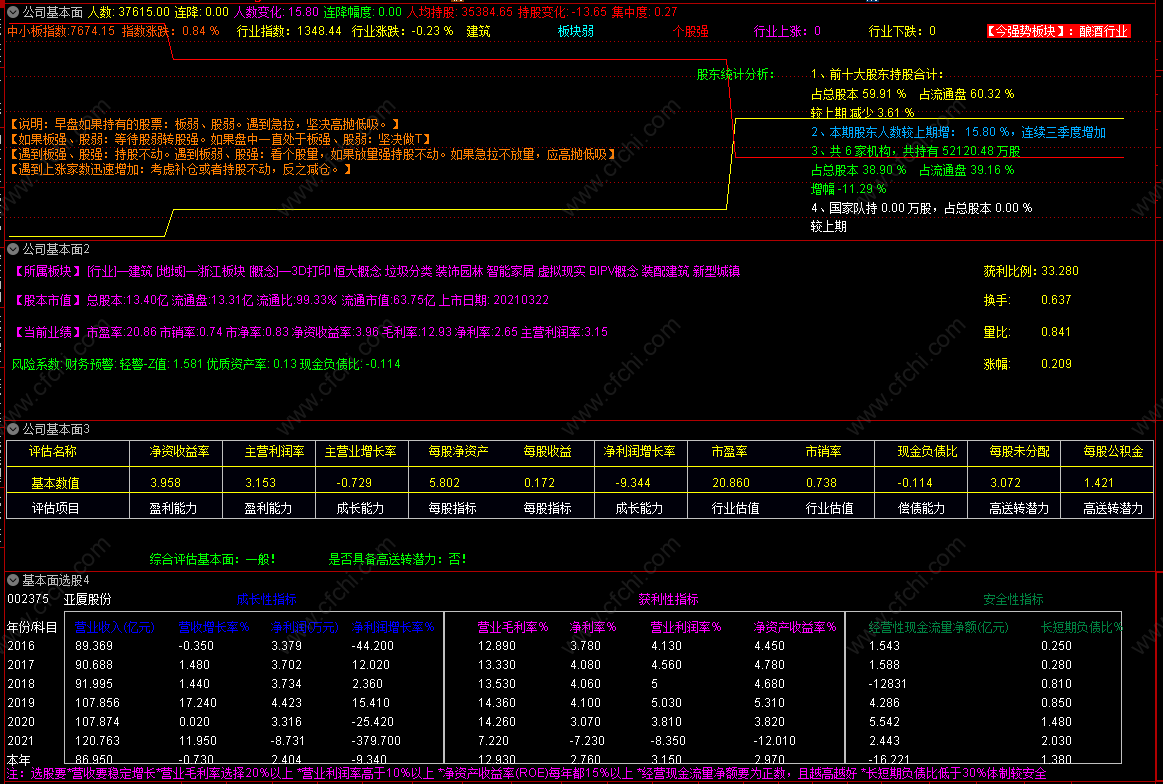This screenshot has height=784, width=1163.
Task: Click the 安全性指标 section heading
Action: (x=1013, y=600)
